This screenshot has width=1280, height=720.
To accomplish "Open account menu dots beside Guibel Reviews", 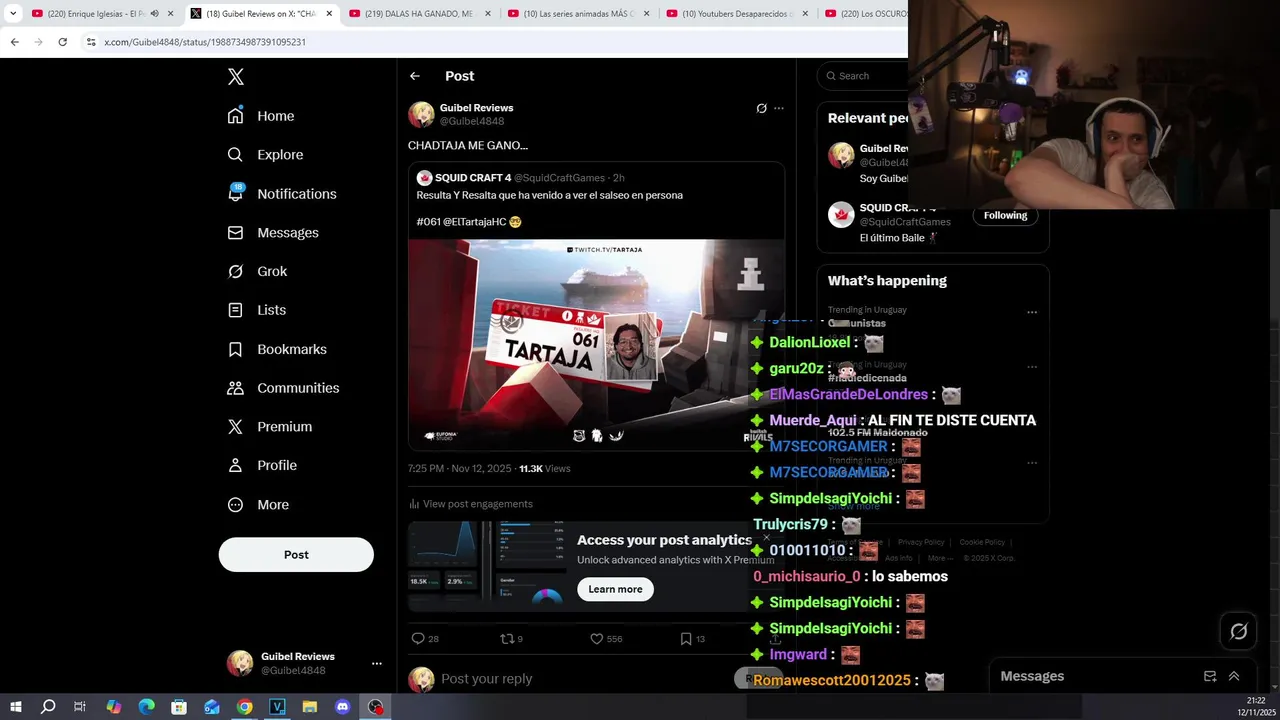I will click(376, 663).
